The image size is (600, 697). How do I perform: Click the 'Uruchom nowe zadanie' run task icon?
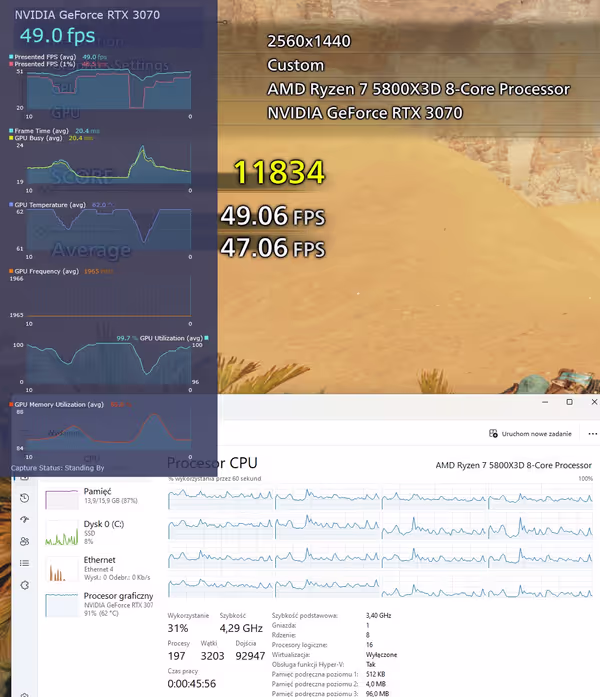click(493, 433)
